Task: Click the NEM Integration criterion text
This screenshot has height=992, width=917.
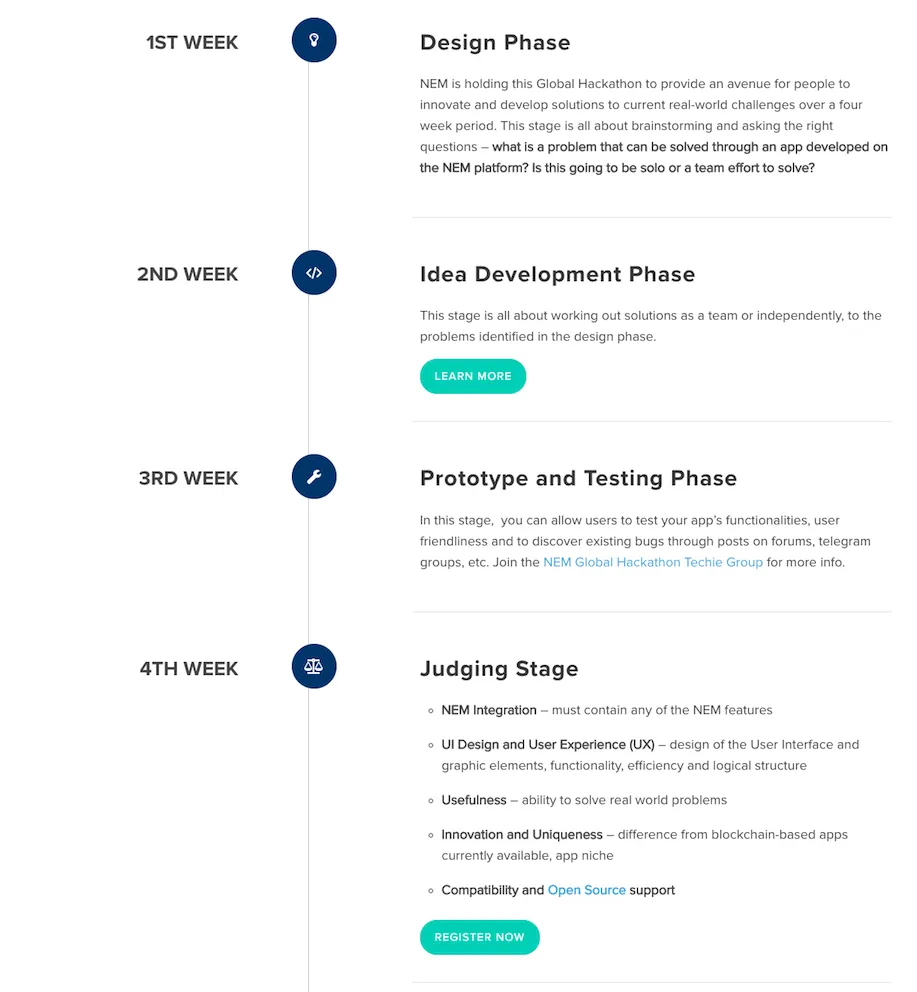Action: (489, 710)
